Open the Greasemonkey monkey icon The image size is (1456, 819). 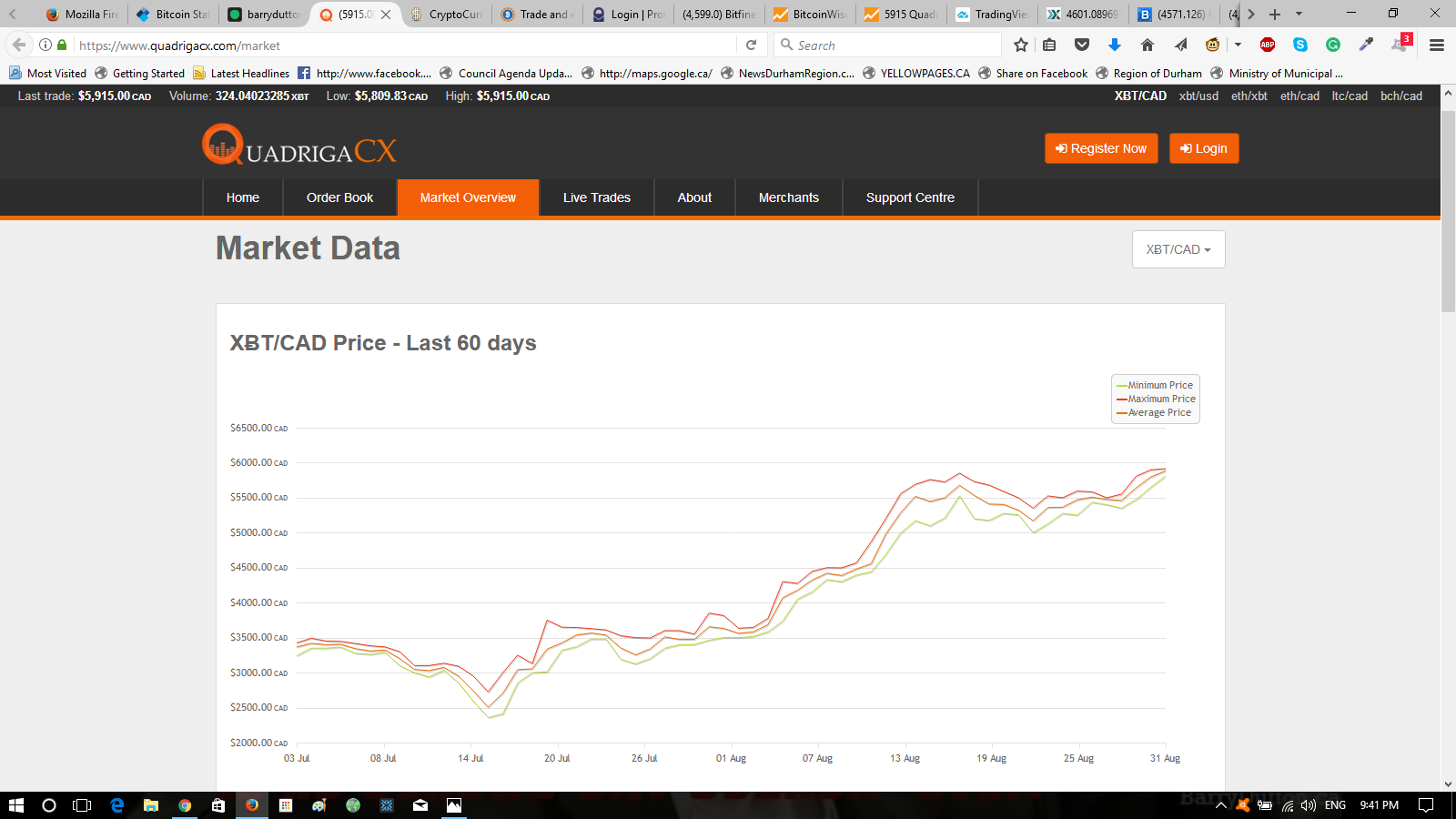(1213, 45)
